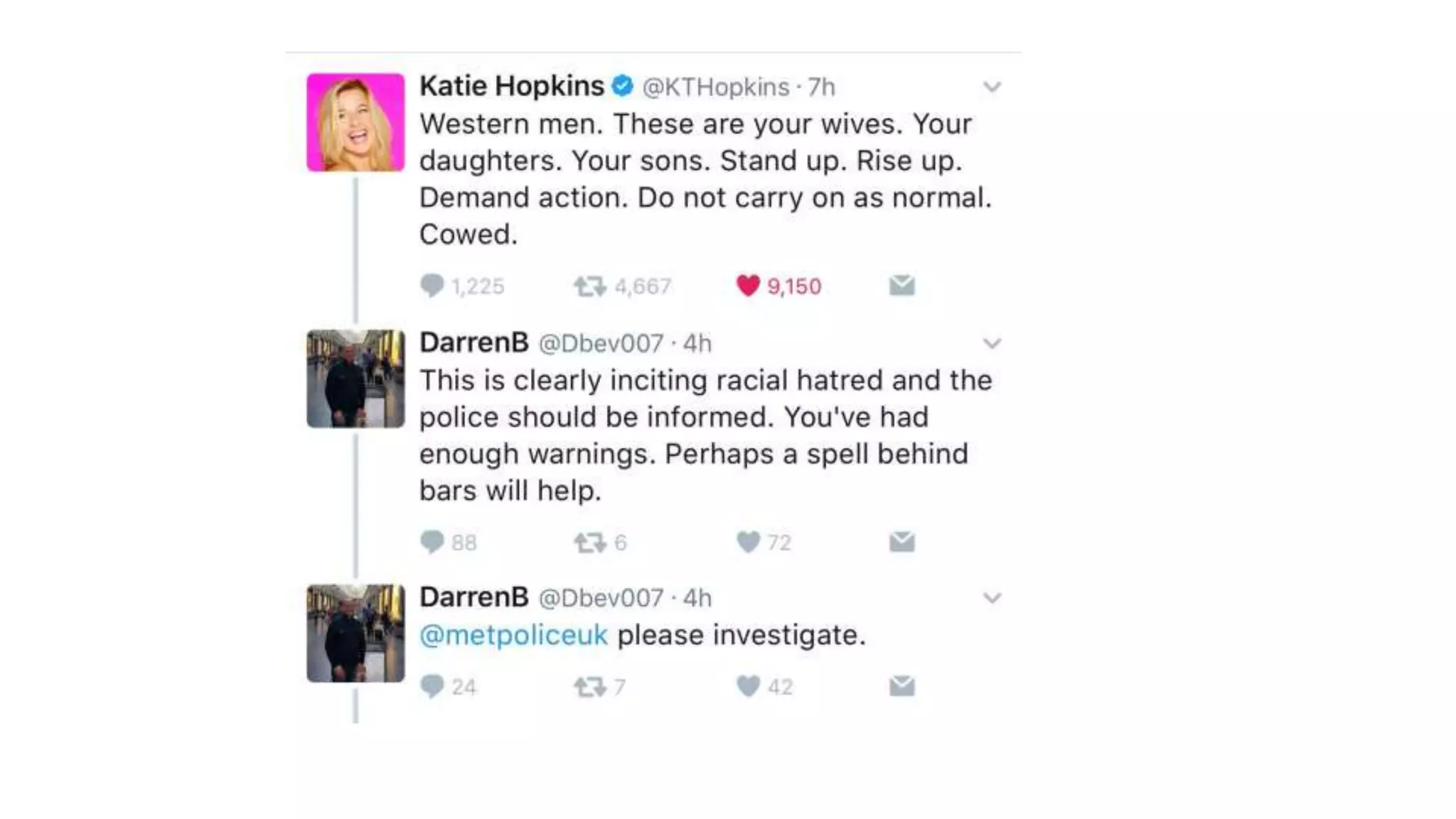Screen dimensions: 1456x819
Task: Retweet the 'please investigate' tweet
Action: tap(589, 687)
